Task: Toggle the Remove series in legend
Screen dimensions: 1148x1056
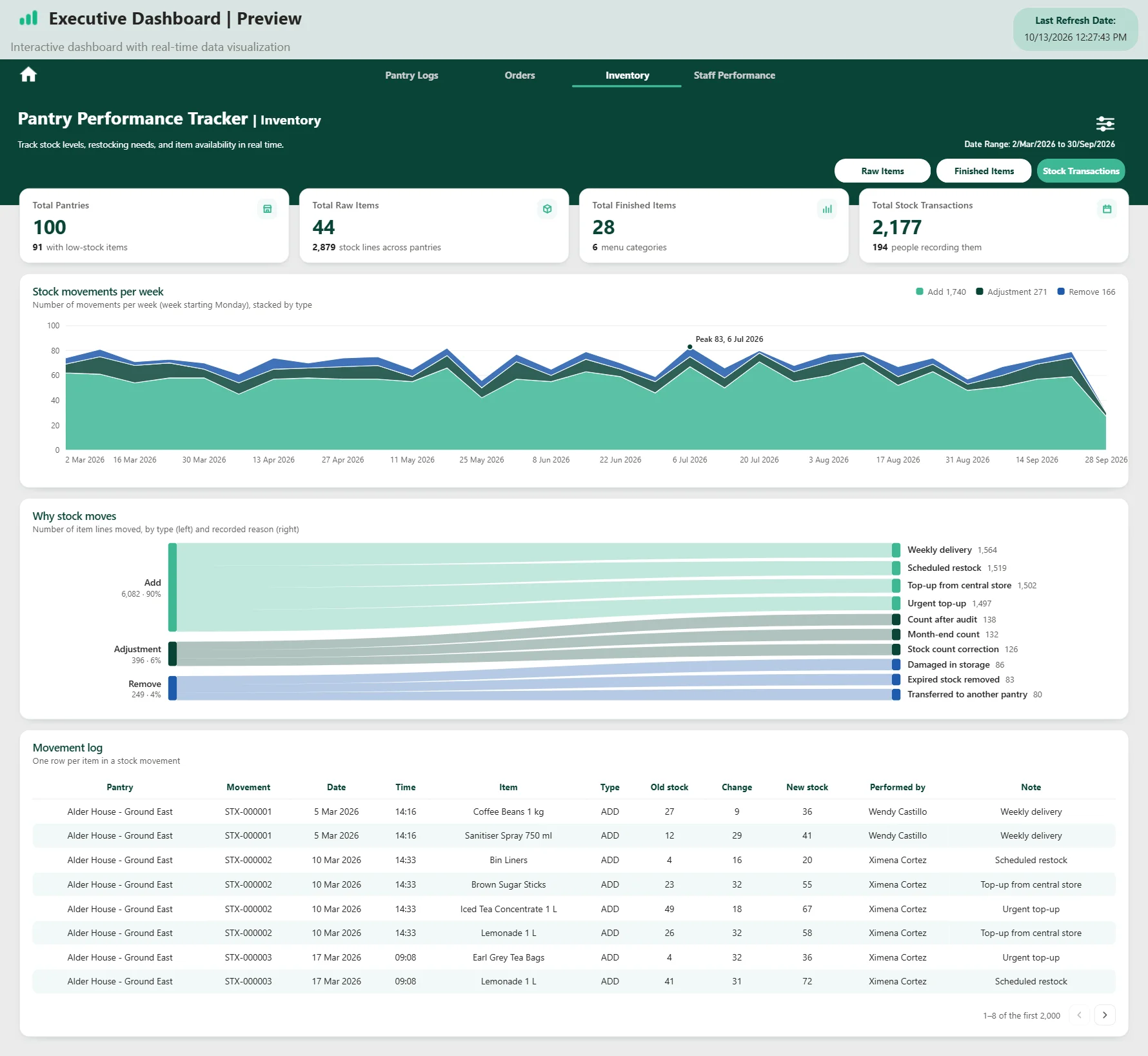Action: [x=1086, y=292]
